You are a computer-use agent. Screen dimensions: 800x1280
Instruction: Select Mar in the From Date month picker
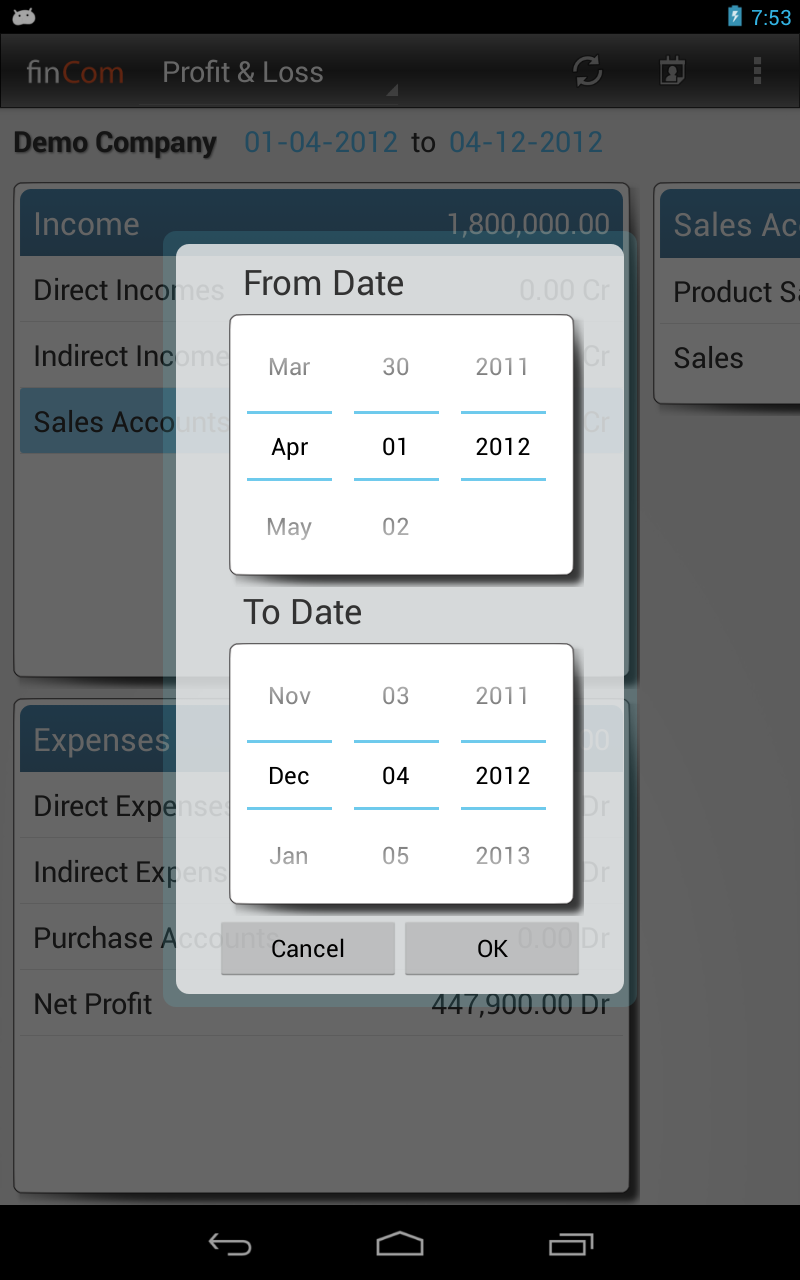[289, 367]
